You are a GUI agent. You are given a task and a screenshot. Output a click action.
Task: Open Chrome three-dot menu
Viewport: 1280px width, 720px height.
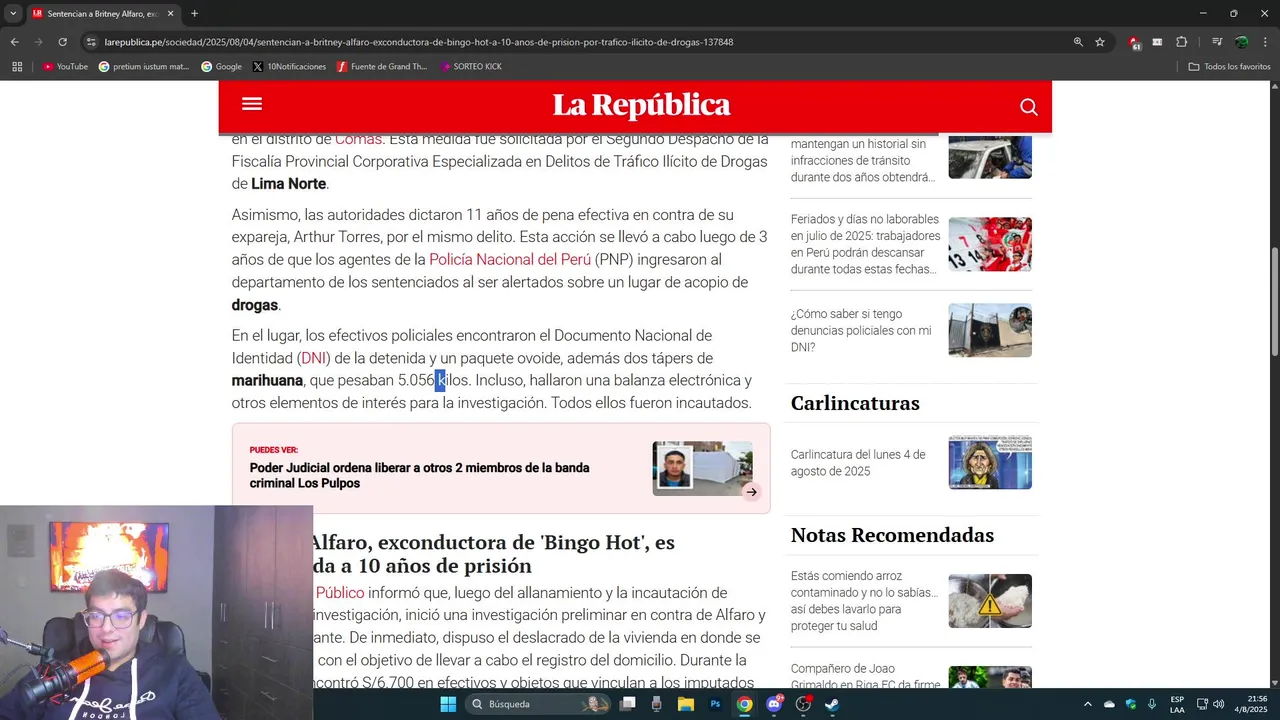pyautogui.click(x=1265, y=42)
